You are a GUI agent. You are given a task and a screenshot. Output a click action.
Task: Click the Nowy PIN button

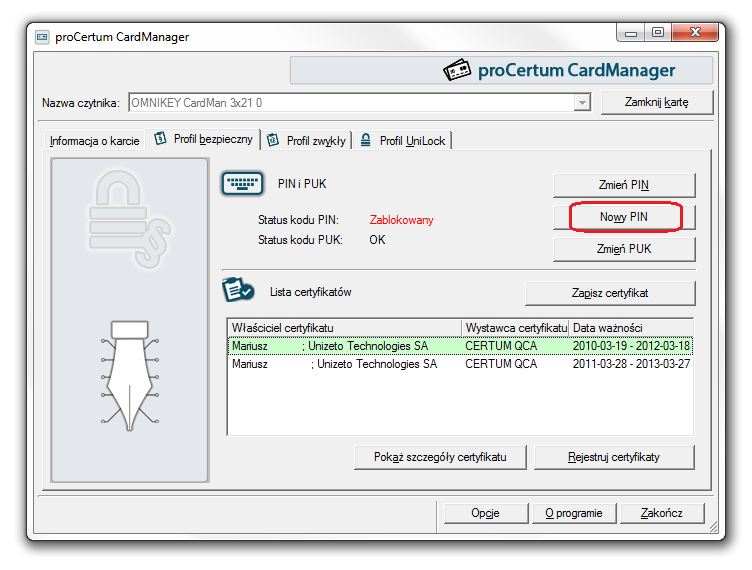point(624,217)
